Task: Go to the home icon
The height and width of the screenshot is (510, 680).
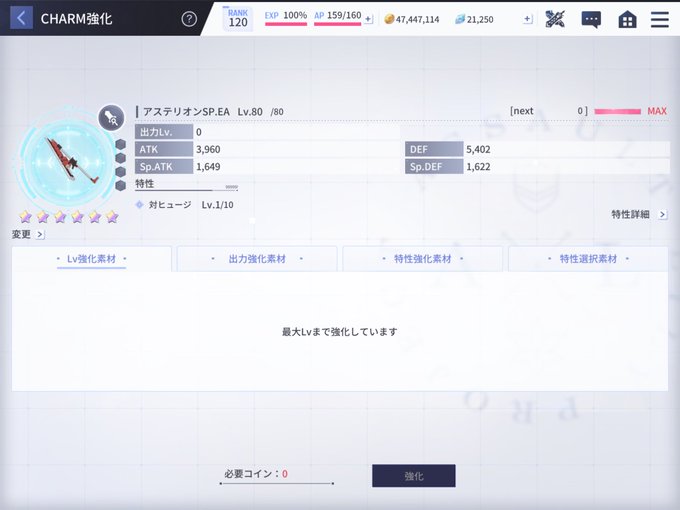Action: tap(627, 20)
